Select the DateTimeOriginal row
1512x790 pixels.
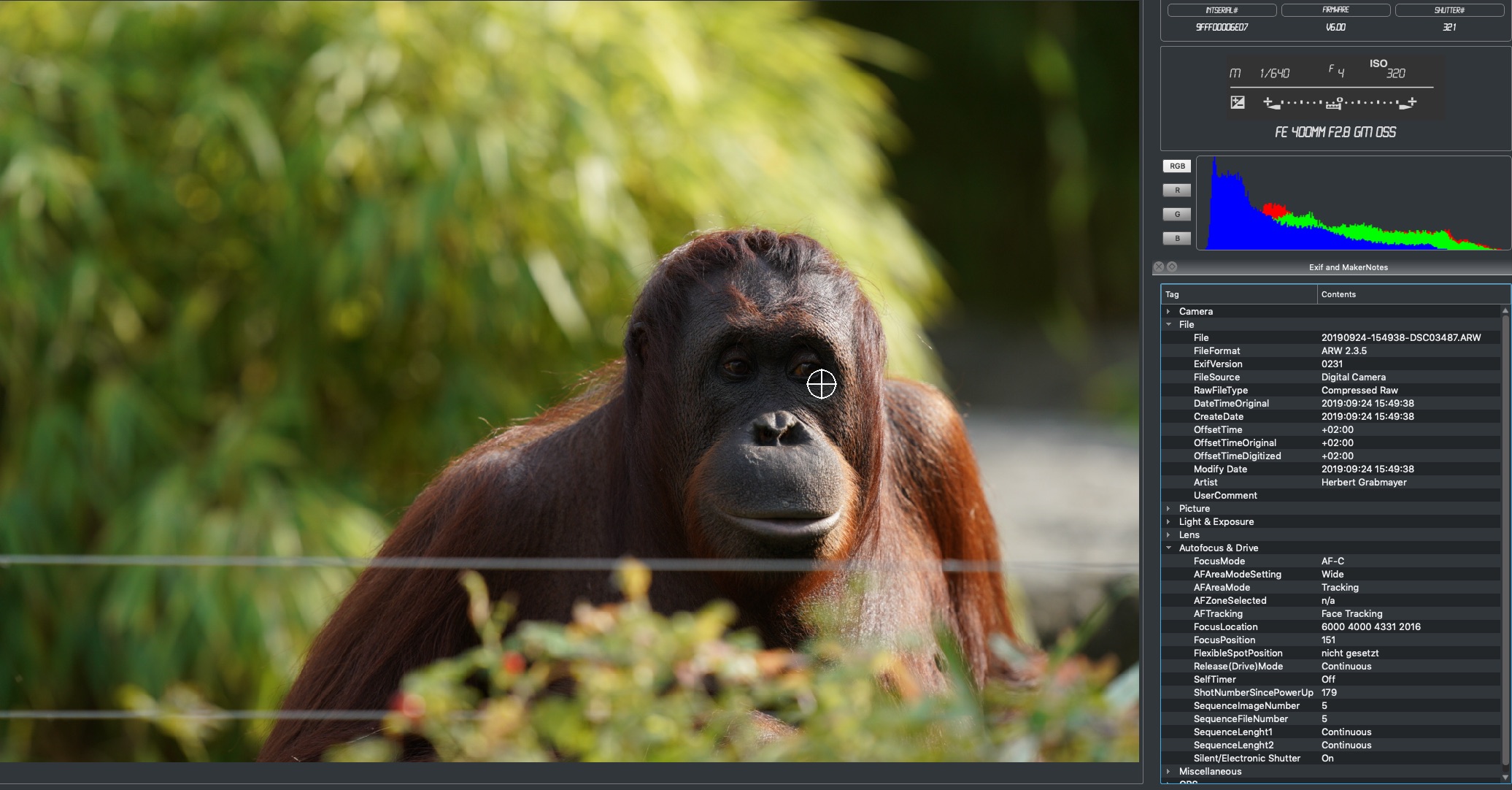click(1331, 403)
